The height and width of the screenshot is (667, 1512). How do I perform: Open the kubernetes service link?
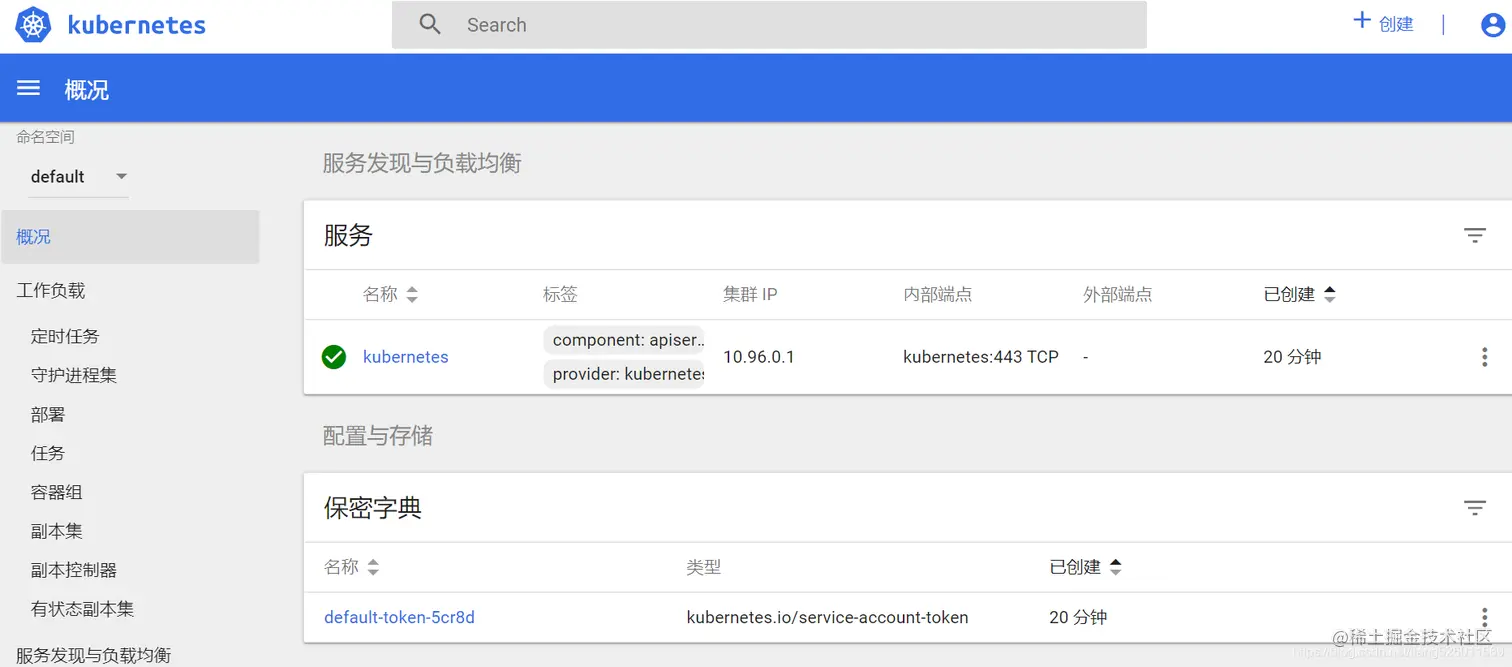pyautogui.click(x=405, y=357)
